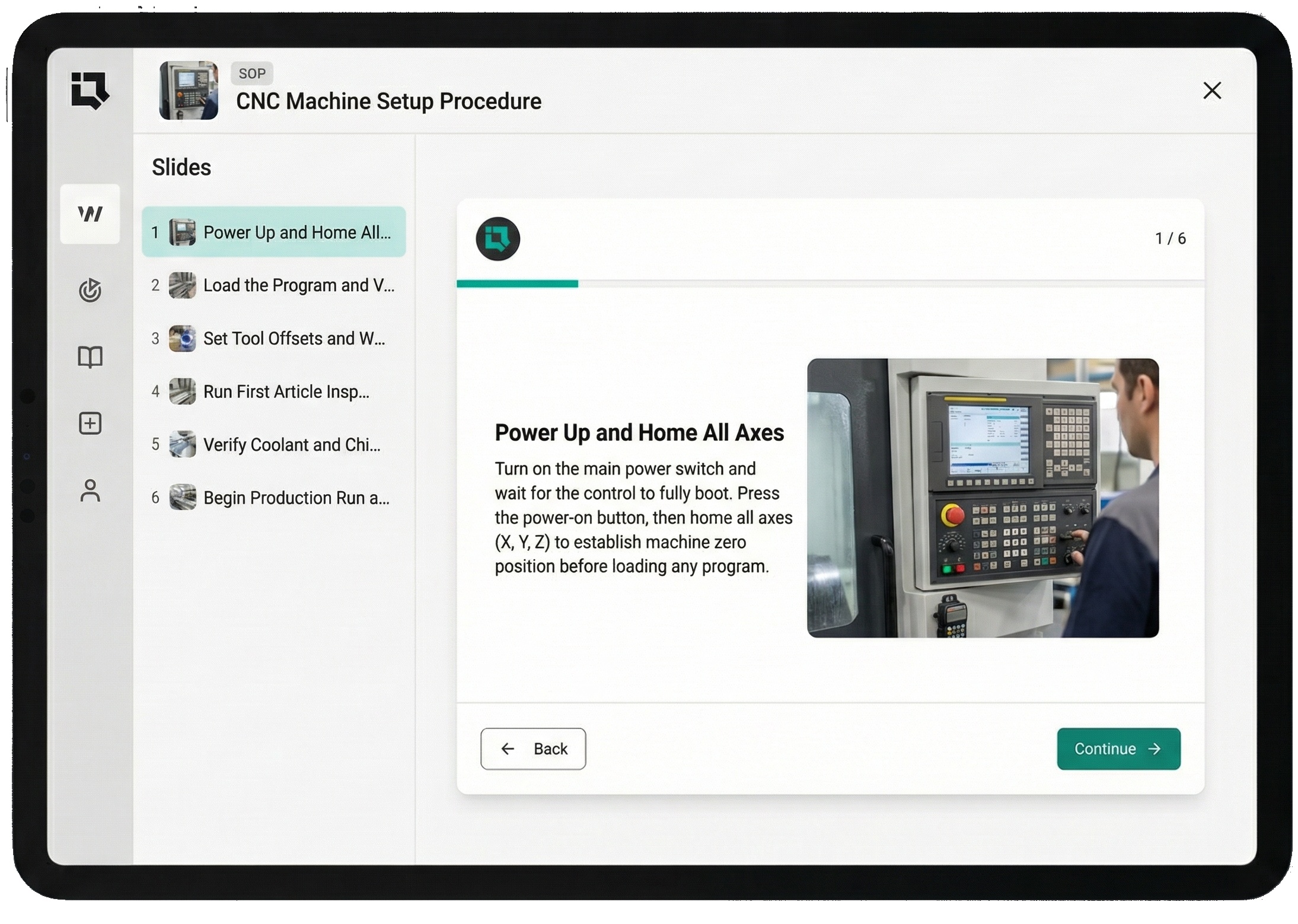The width and height of the screenshot is (1298, 924).
Task: Select slide 6 Begin Production Run
Action: pos(273,497)
